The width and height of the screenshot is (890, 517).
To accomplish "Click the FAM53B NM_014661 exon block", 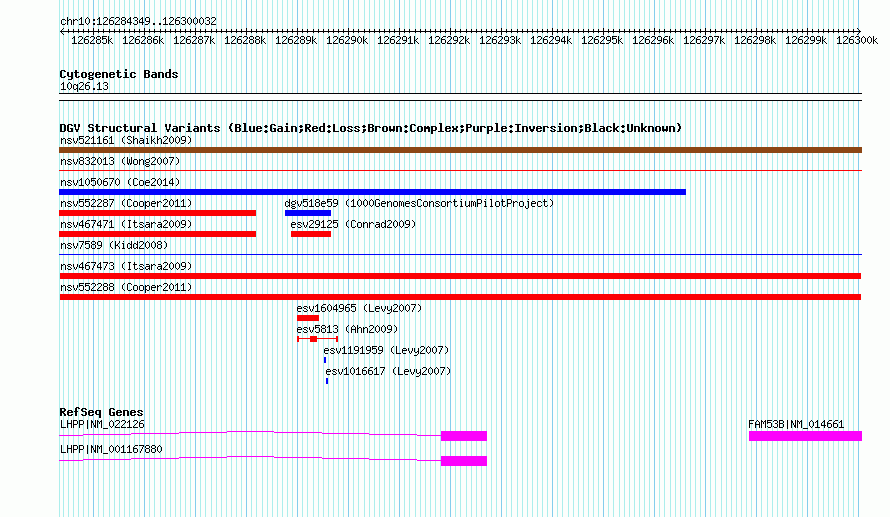I will point(805,436).
